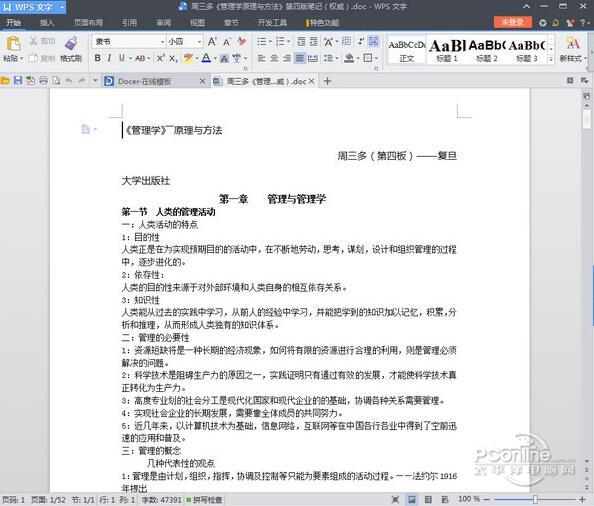Toggle spell check in status bar
594x506 pixels.
[x=204, y=500]
